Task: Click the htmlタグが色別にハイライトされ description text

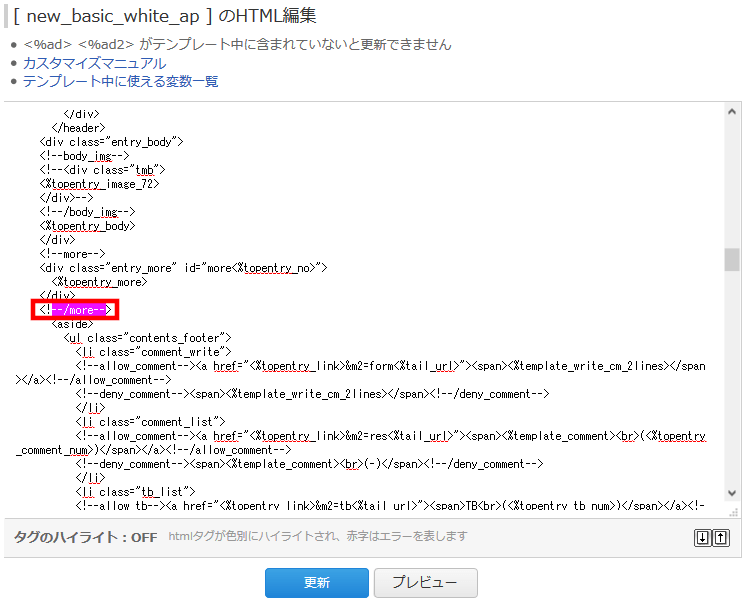Action: click(317, 537)
